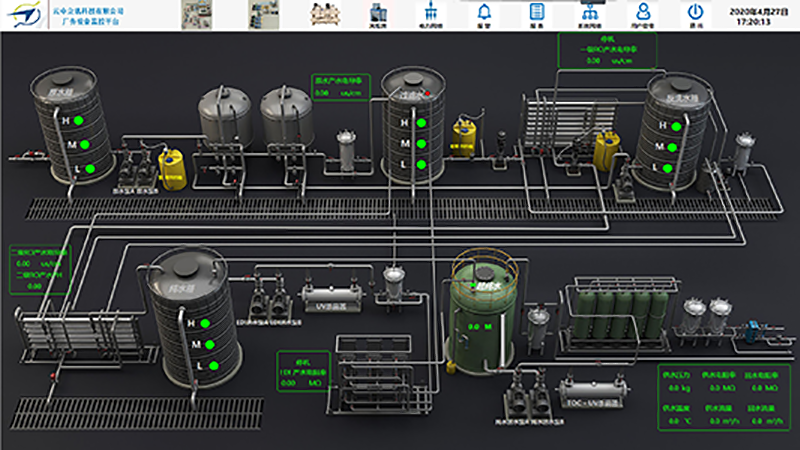Click H level indicator on bottom-left pure water tank
The height and width of the screenshot is (450, 800).
(203, 324)
